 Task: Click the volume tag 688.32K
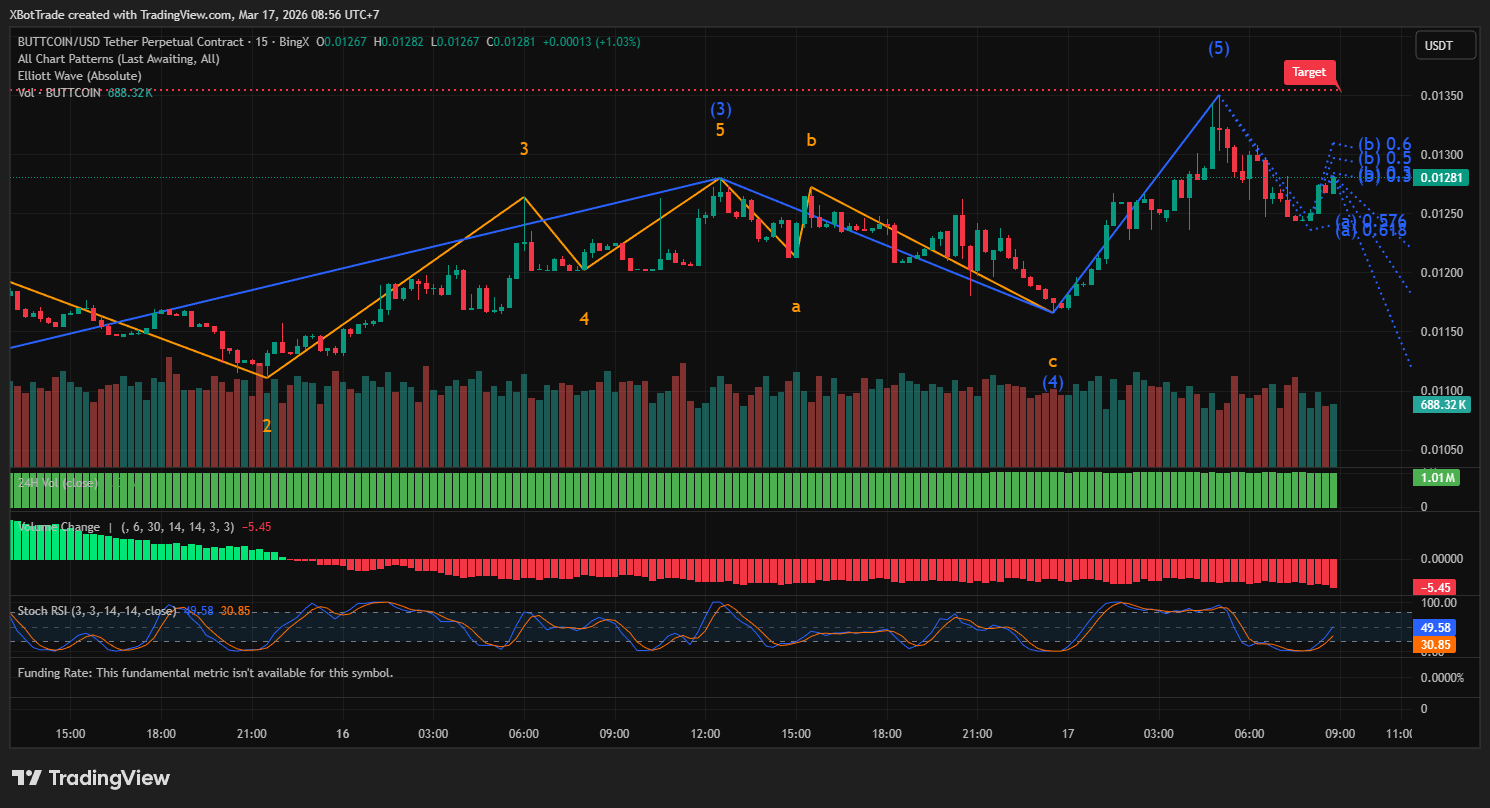coord(1441,405)
